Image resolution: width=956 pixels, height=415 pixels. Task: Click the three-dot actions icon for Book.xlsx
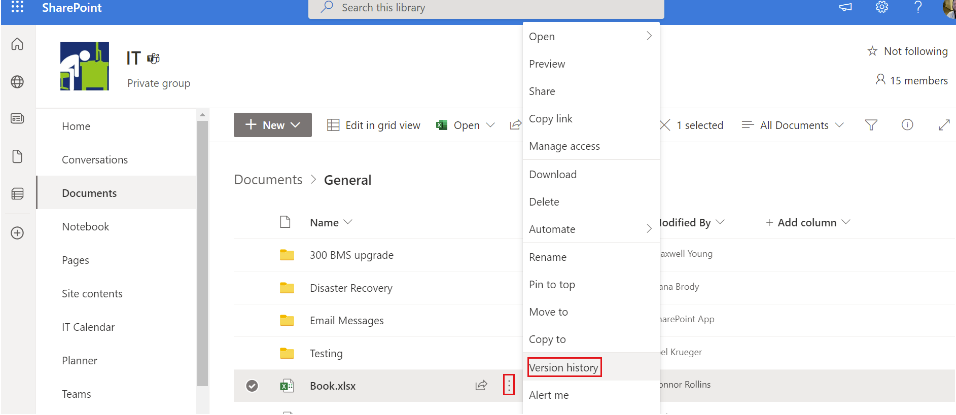pyautogui.click(x=509, y=385)
